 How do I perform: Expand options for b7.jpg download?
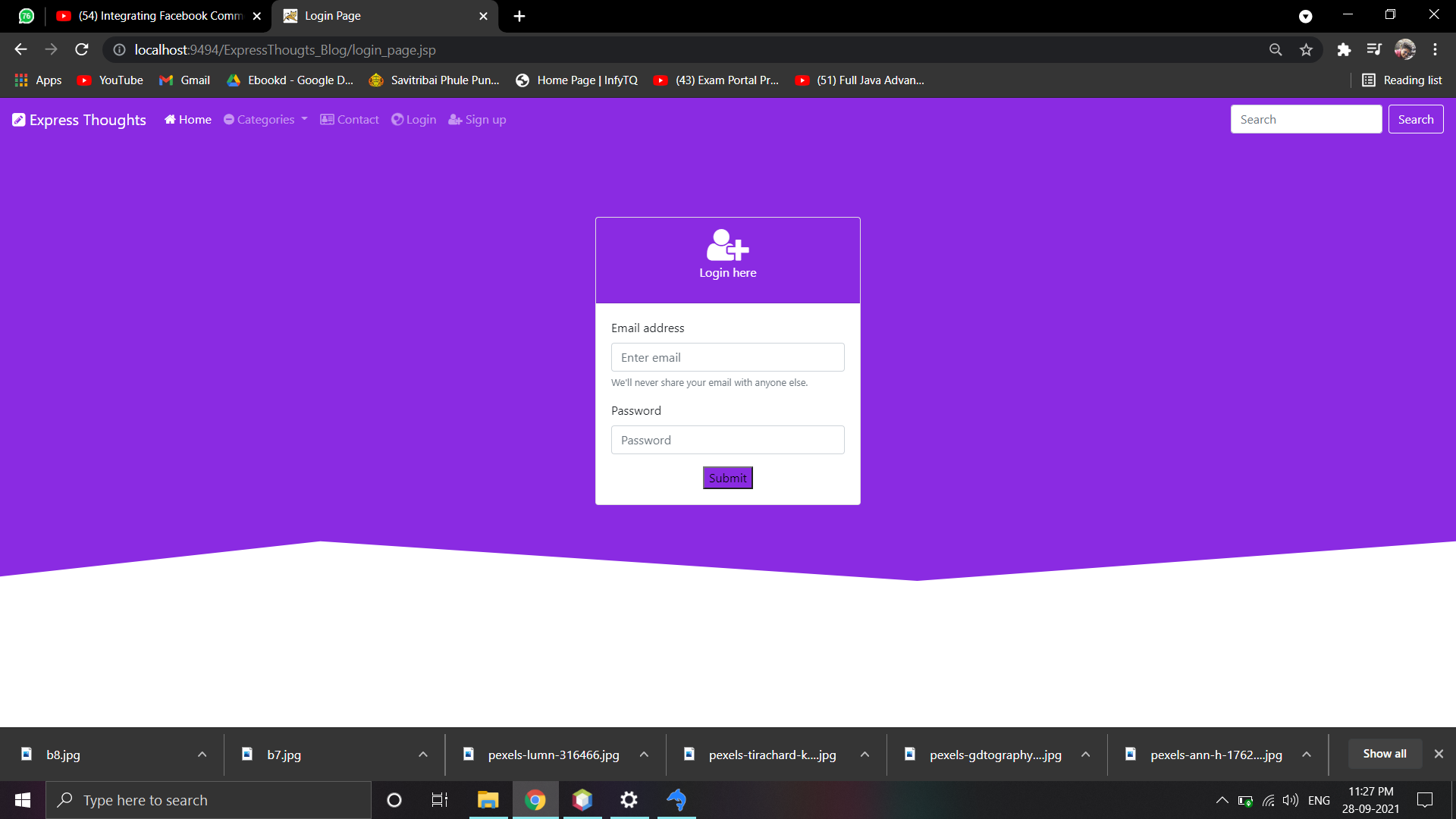[423, 755]
